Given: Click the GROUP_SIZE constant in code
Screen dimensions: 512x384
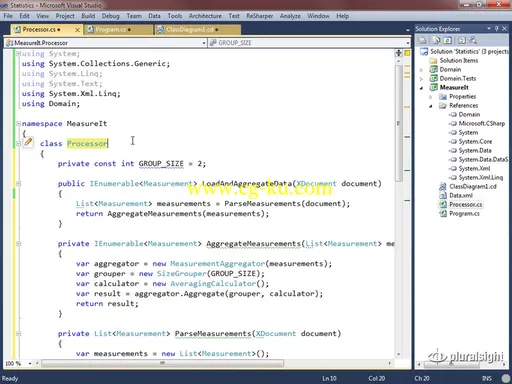Looking at the screenshot, I should (161, 164).
